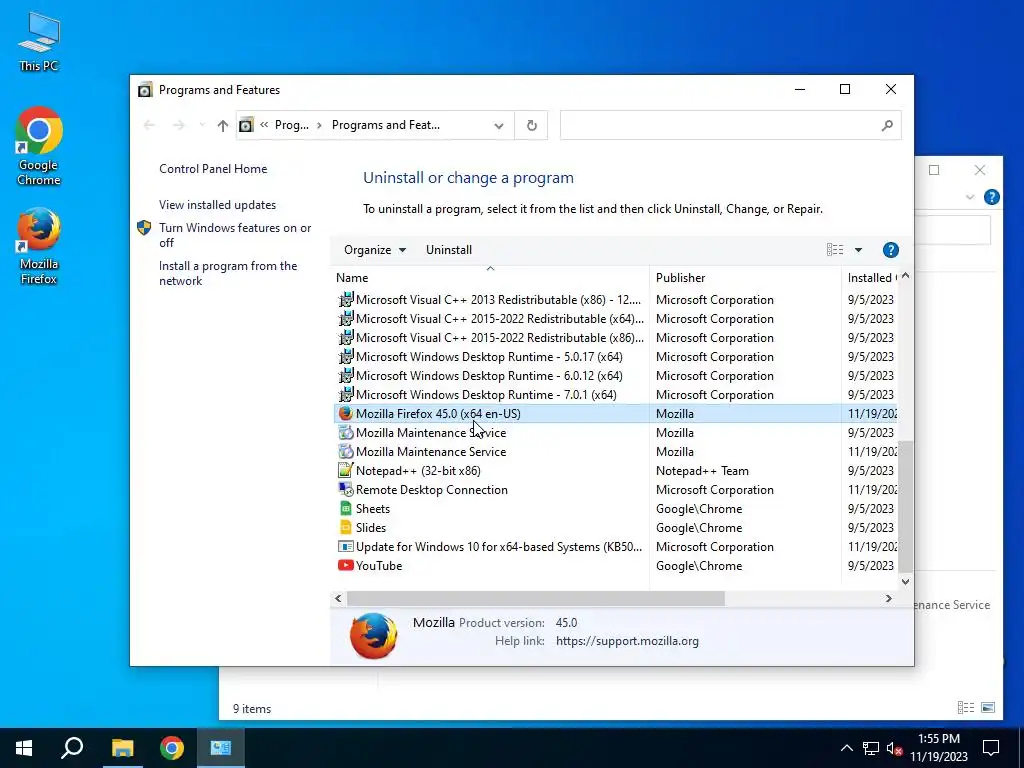
Task: Open Turn Windows features on or off
Action: point(235,235)
